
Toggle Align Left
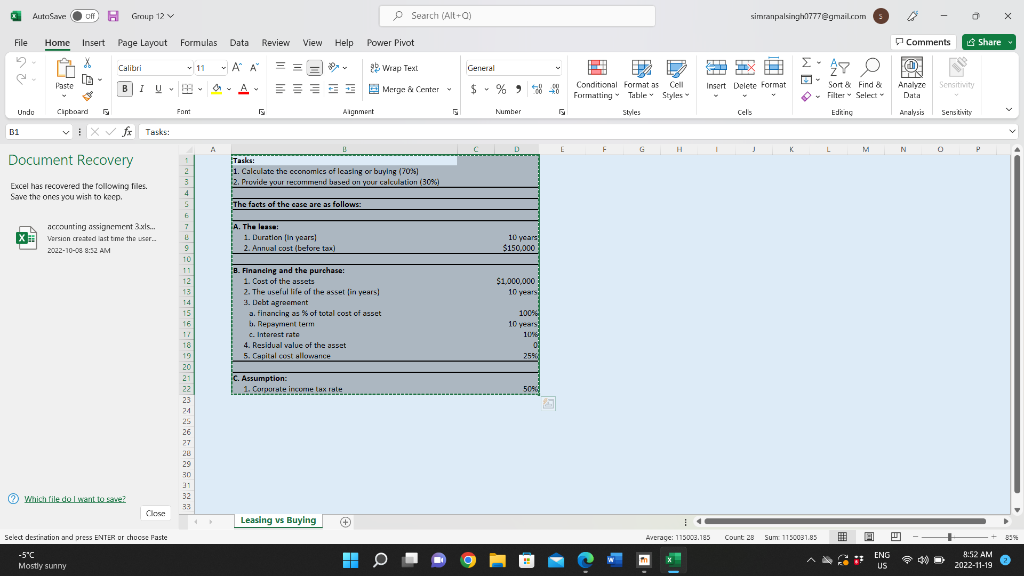point(280,89)
